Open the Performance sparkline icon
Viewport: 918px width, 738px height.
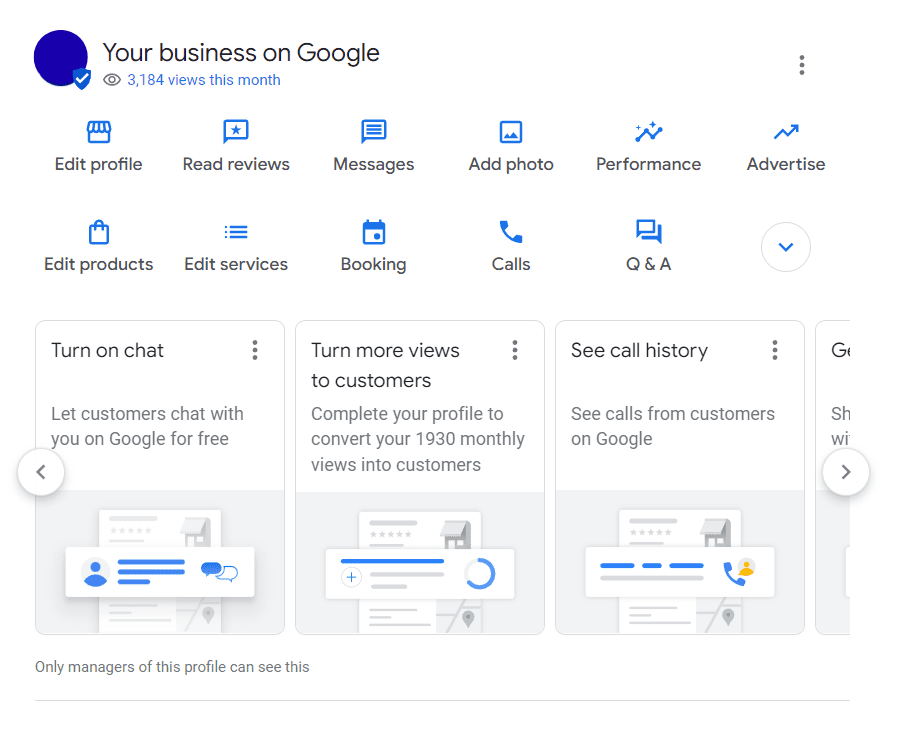[x=649, y=132]
